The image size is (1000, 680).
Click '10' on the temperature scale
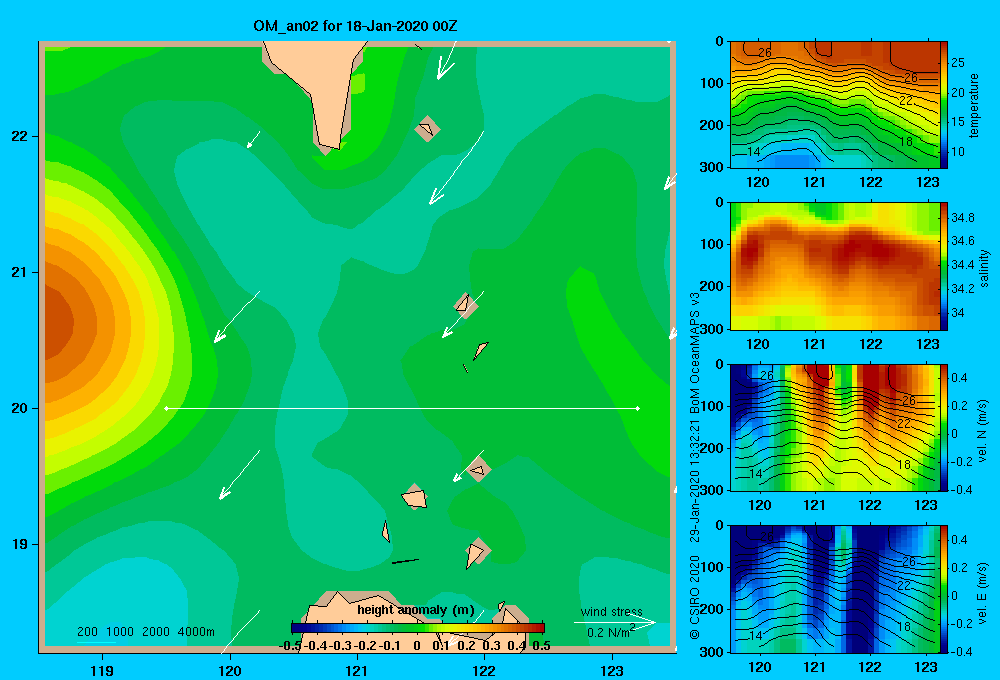pos(958,152)
